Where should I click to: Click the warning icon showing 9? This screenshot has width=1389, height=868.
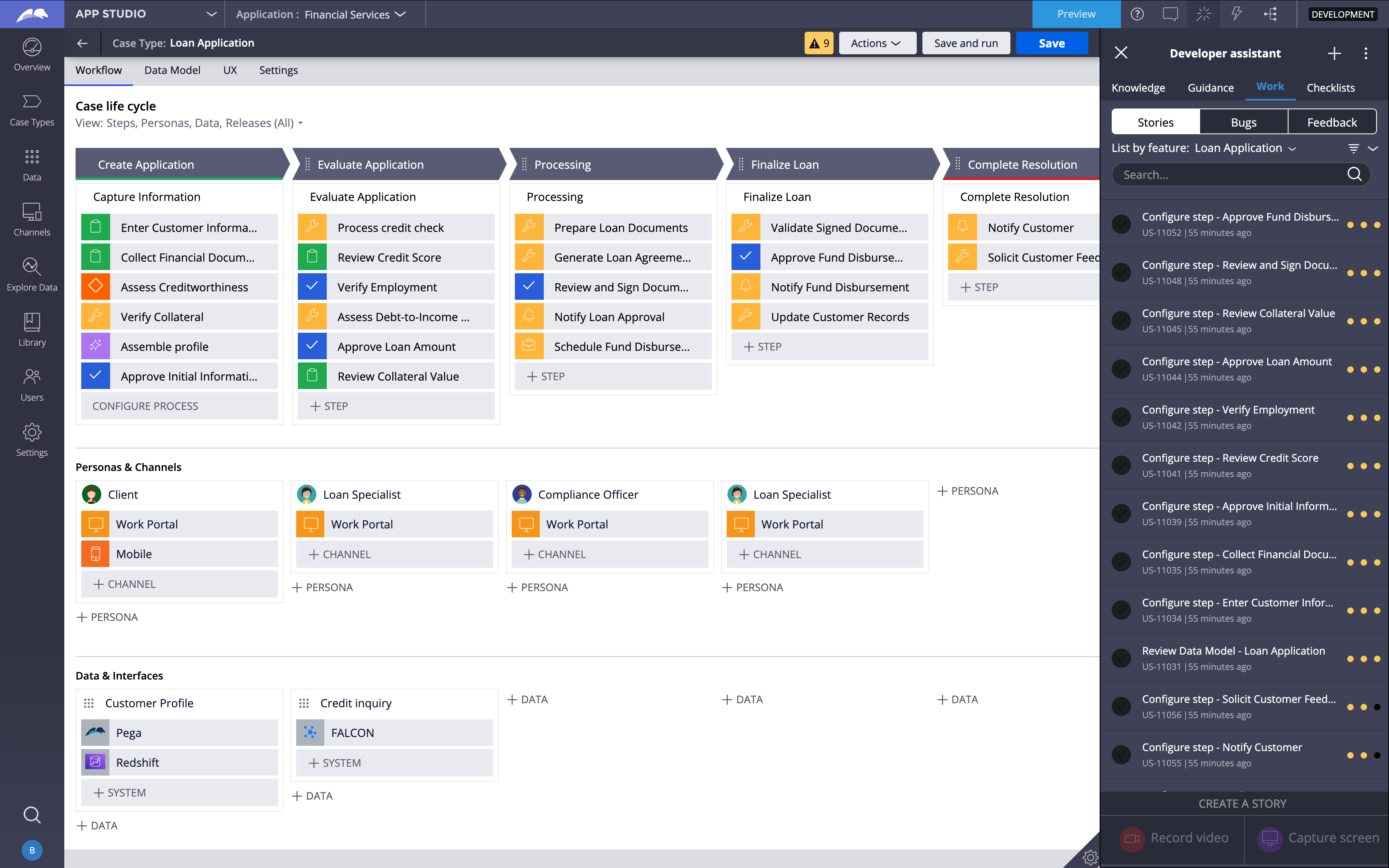(x=818, y=43)
